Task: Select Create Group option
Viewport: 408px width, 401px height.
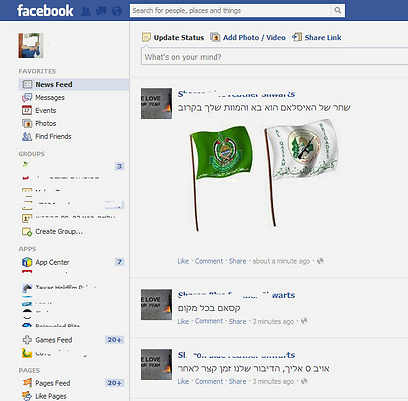Action: [x=53, y=231]
